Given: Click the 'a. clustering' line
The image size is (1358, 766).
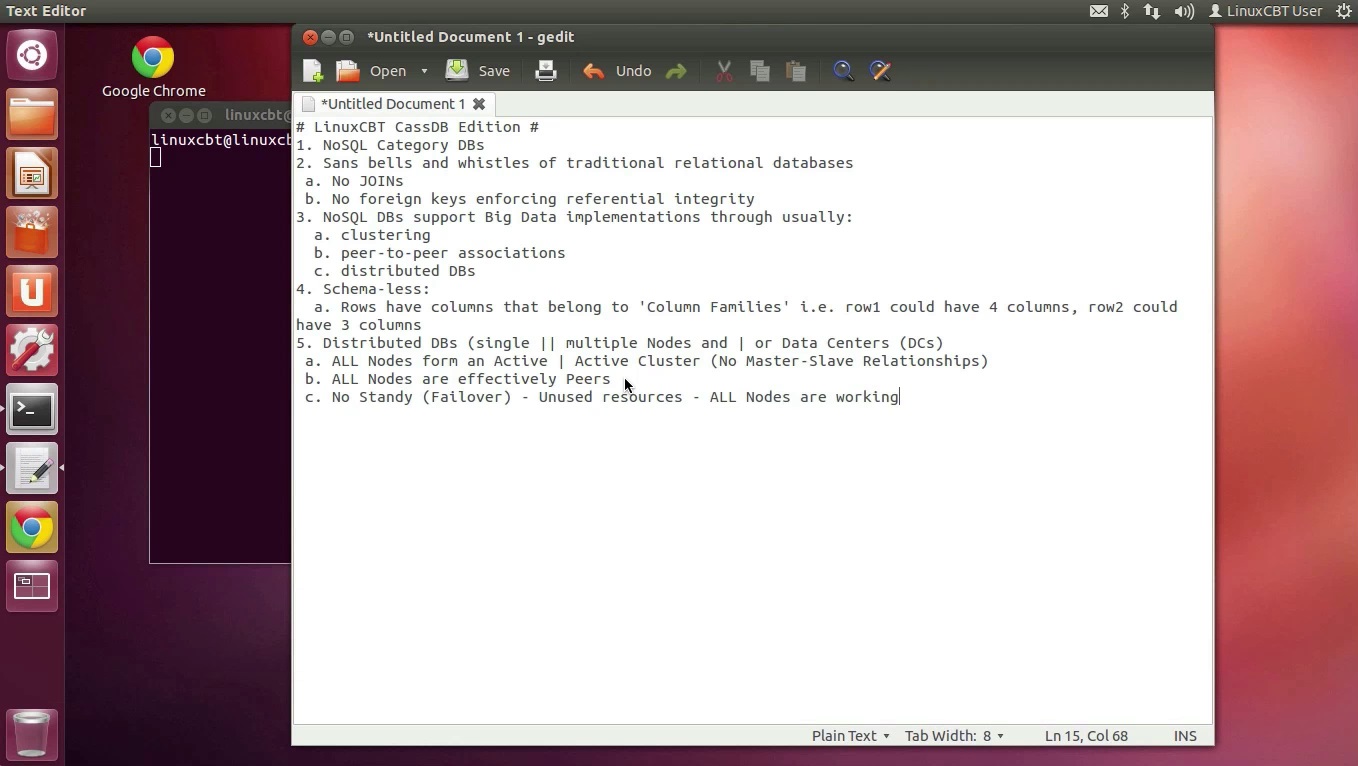Looking at the screenshot, I should 372,235.
